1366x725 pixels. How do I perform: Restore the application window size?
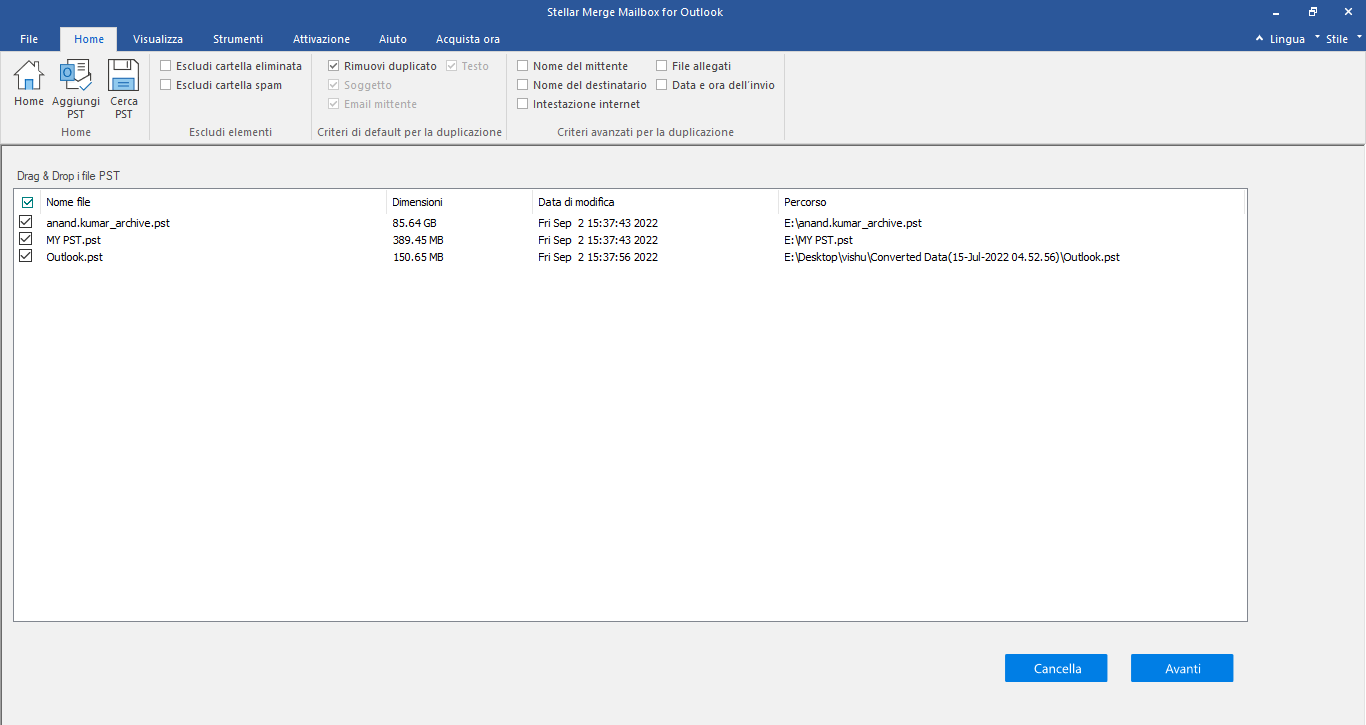click(x=1312, y=12)
